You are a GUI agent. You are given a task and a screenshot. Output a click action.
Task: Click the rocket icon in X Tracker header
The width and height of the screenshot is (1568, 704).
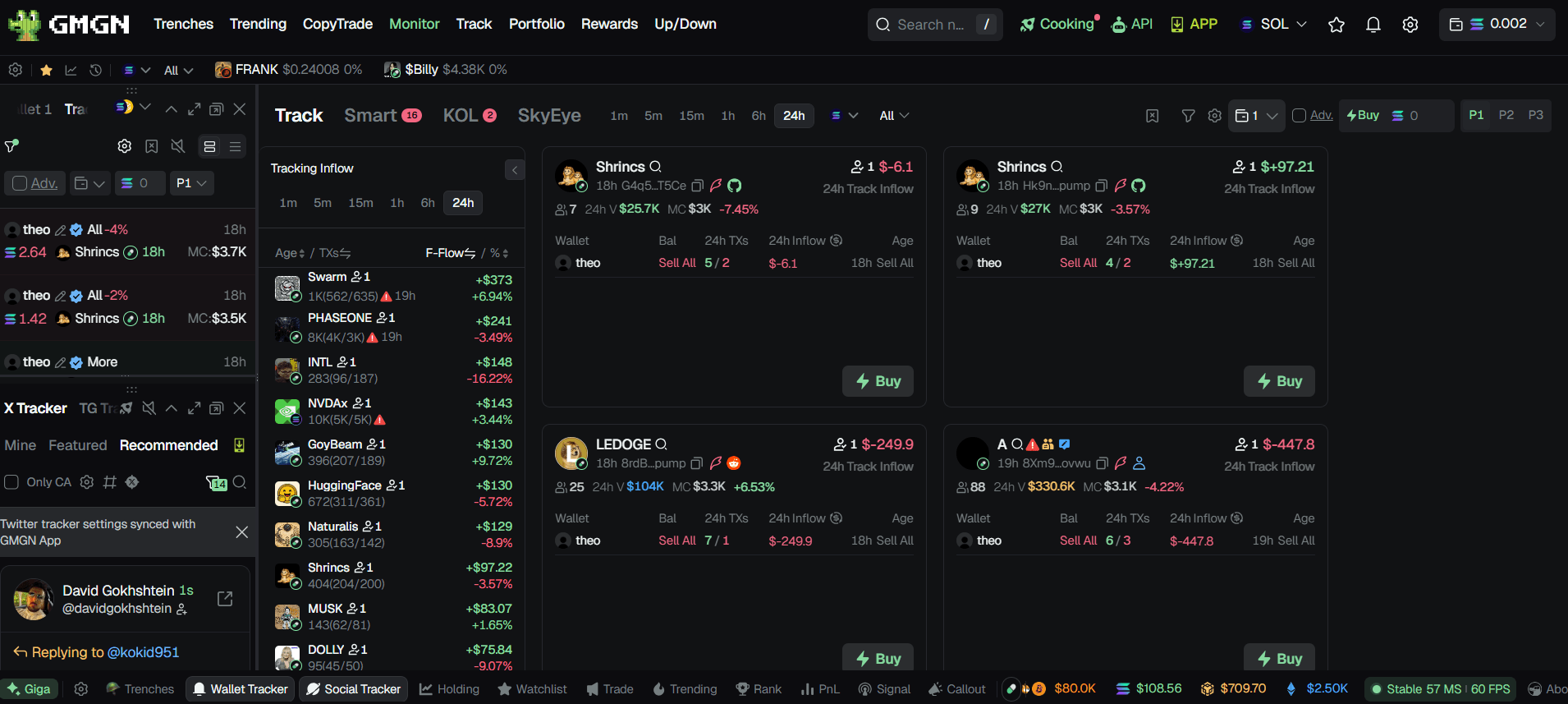tap(126, 408)
